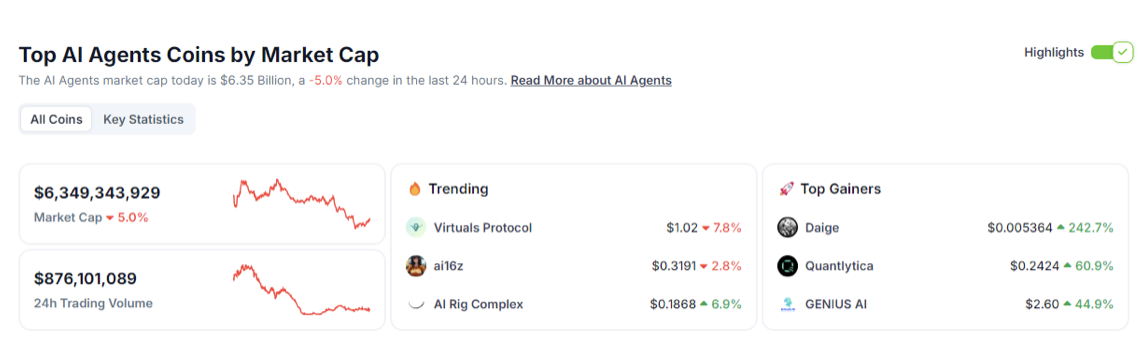
Task: Select the All Coins tab
Action: (56, 120)
